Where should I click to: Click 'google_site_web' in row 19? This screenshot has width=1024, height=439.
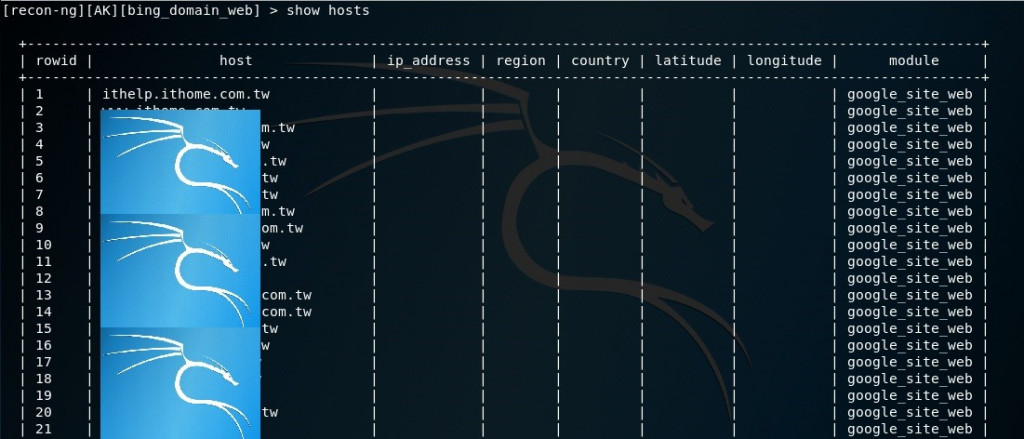[910, 395]
